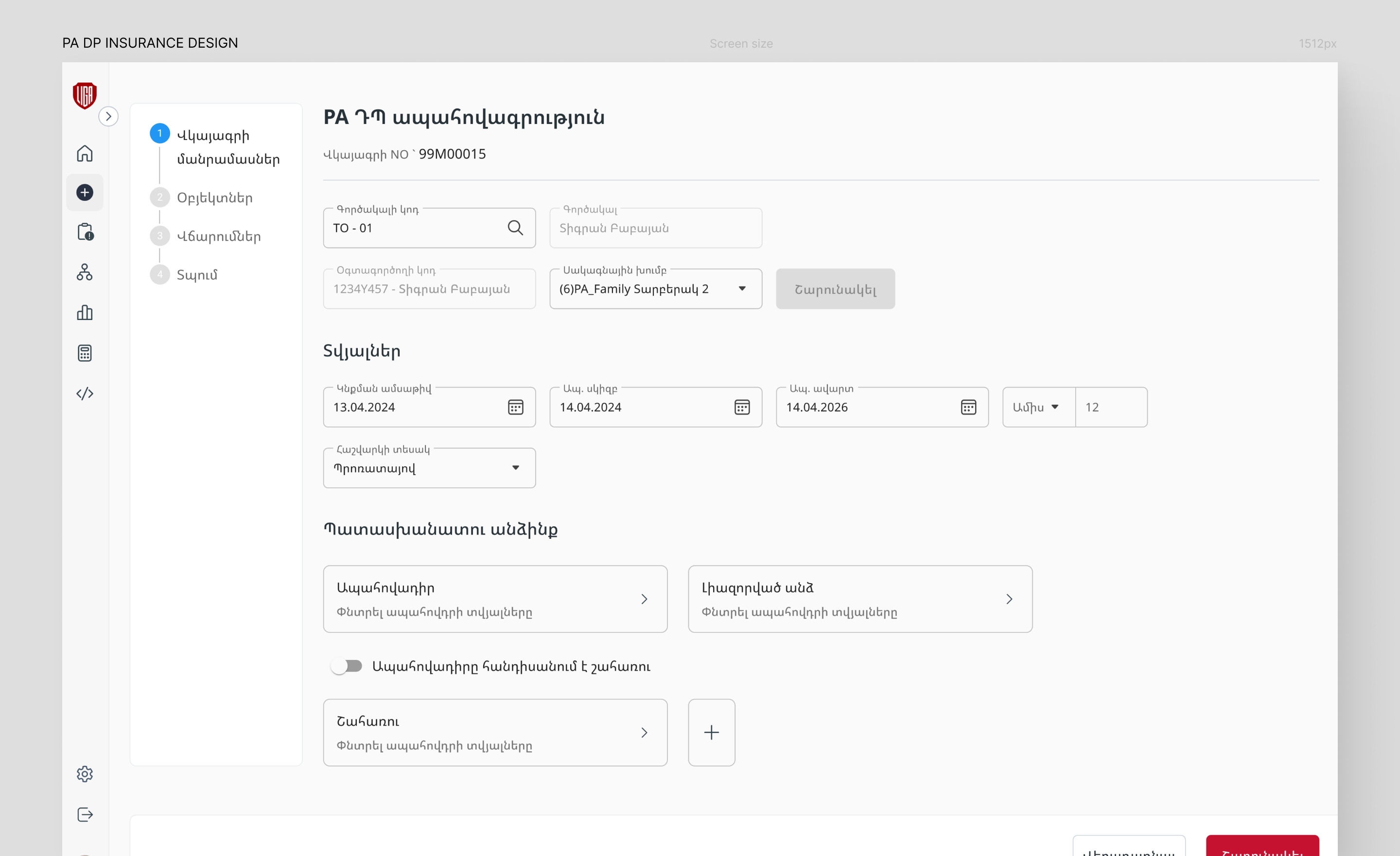Open the clipboard alert sidebar icon
This screenshot has width=1400, height=856.
coord(85,232)
